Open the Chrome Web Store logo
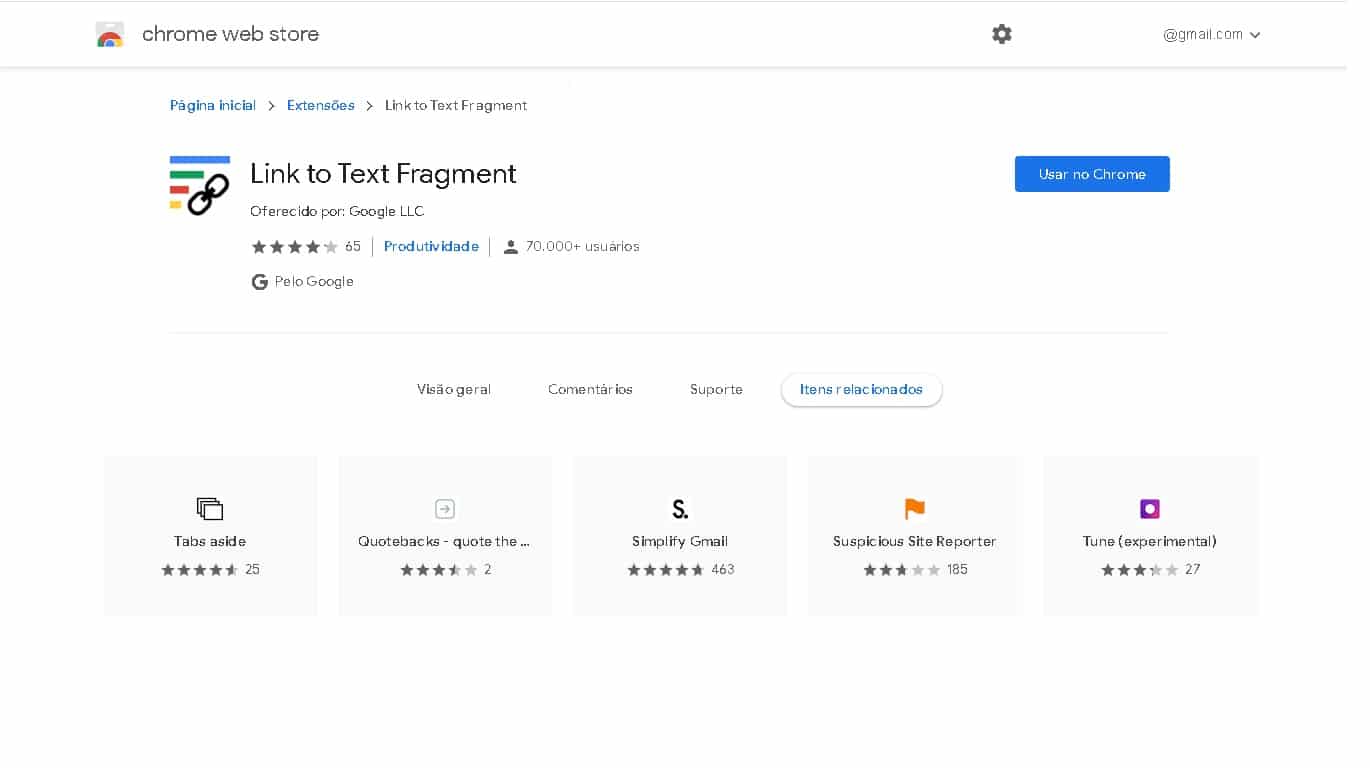This screenshot has width=1370, height=768. (x=110, y=33)
